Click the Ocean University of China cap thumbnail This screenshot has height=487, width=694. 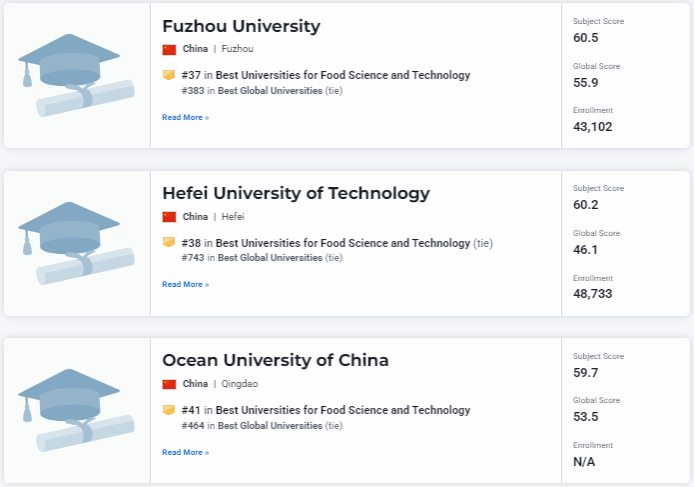click(76, 411)
